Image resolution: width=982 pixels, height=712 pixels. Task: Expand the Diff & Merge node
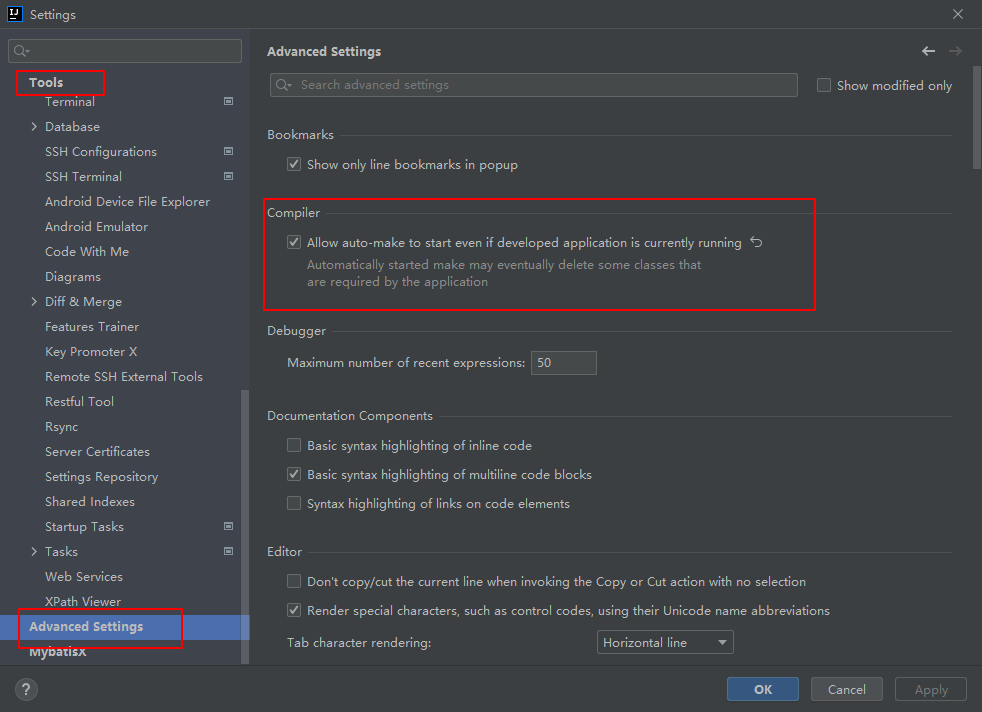(x=34, y=302)
